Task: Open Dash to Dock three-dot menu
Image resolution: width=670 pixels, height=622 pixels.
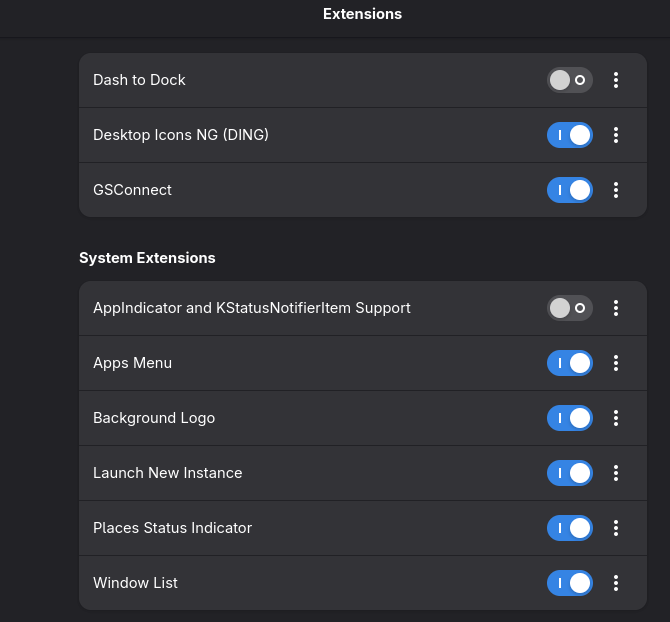Action: click(616, 80)
